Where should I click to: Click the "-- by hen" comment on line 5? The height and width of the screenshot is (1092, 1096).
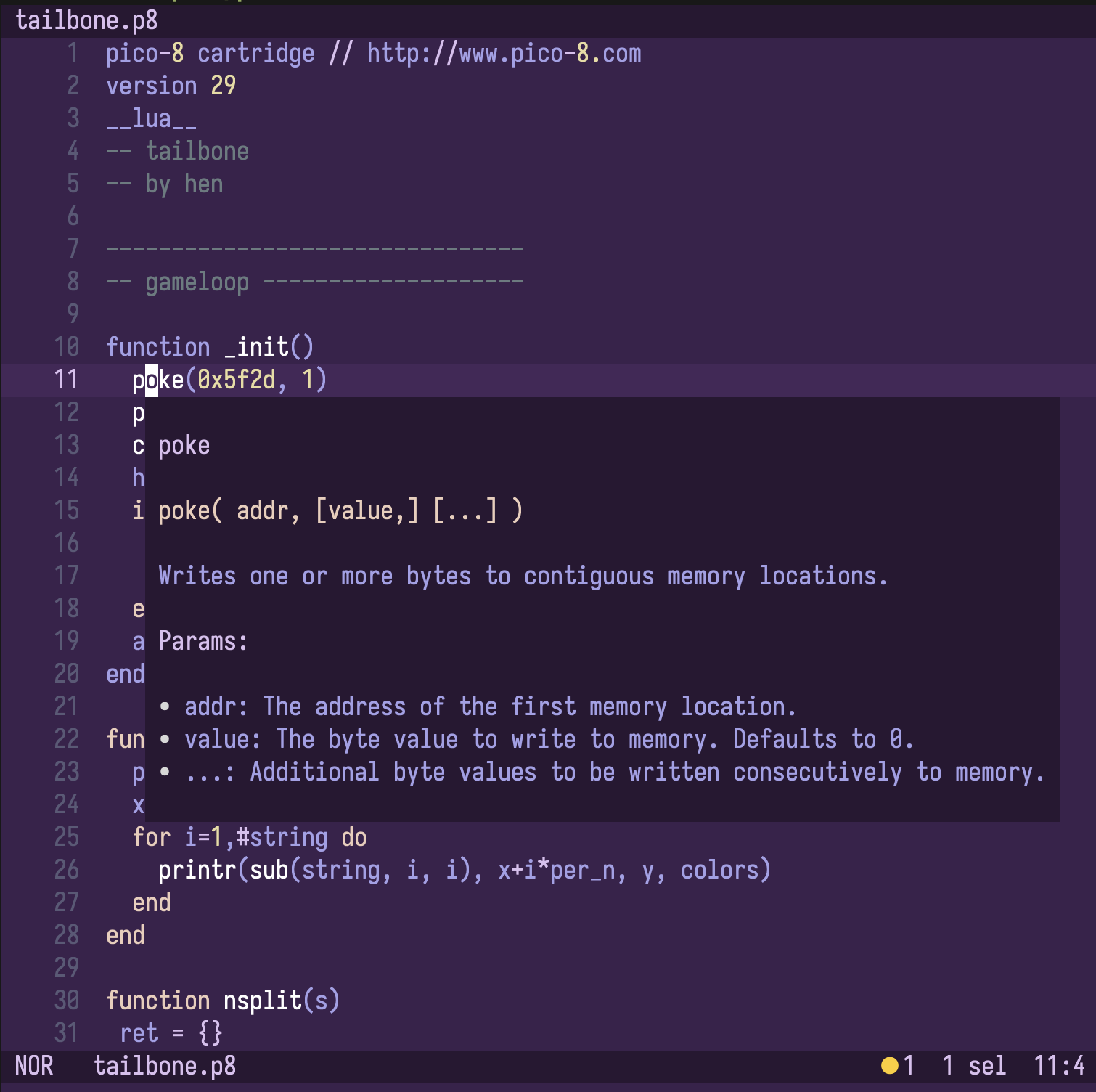(164, 184)
